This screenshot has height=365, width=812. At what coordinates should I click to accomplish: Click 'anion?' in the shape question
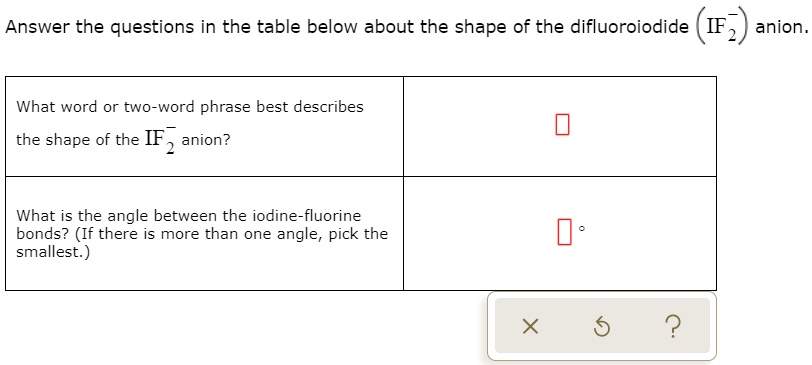[206, 140]
